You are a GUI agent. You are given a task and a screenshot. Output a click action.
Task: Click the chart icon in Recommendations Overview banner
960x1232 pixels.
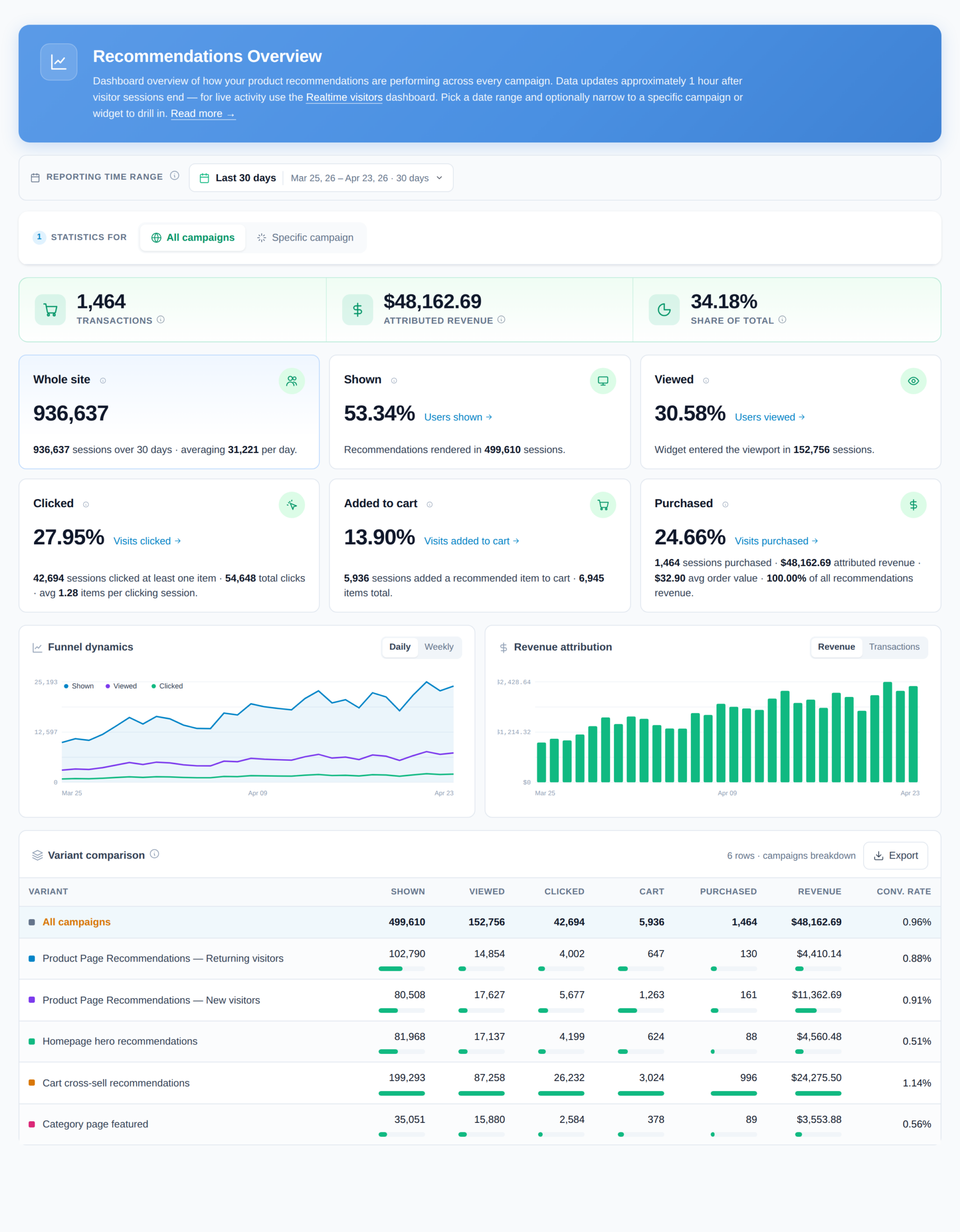coord(59,62)
